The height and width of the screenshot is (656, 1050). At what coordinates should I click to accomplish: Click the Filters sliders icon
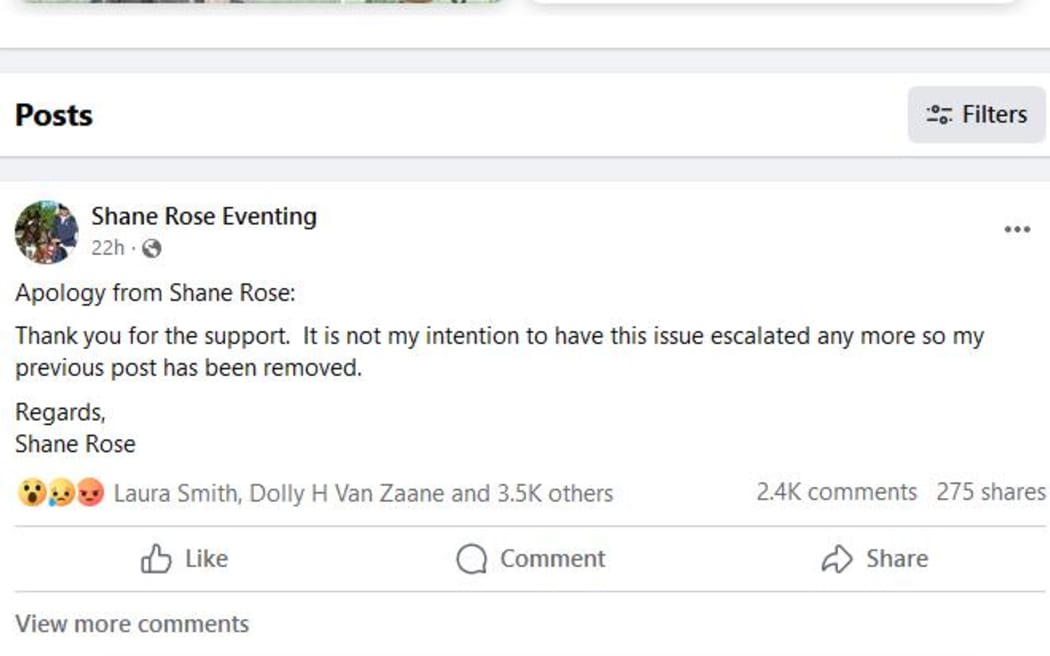939,114
